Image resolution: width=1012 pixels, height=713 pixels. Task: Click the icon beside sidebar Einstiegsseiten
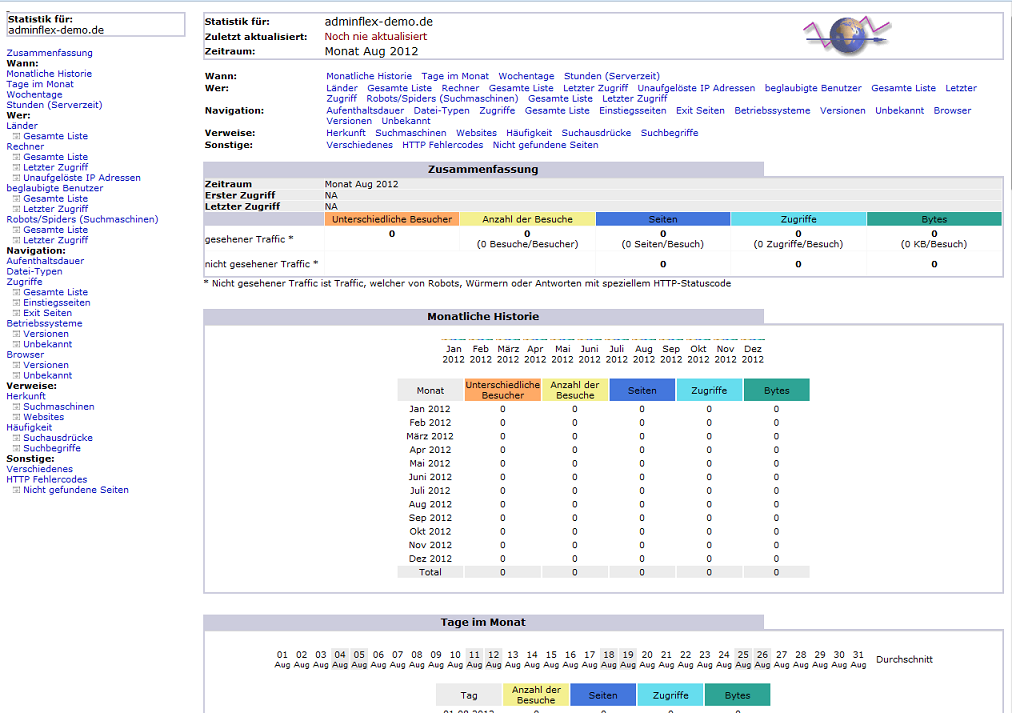17,303
